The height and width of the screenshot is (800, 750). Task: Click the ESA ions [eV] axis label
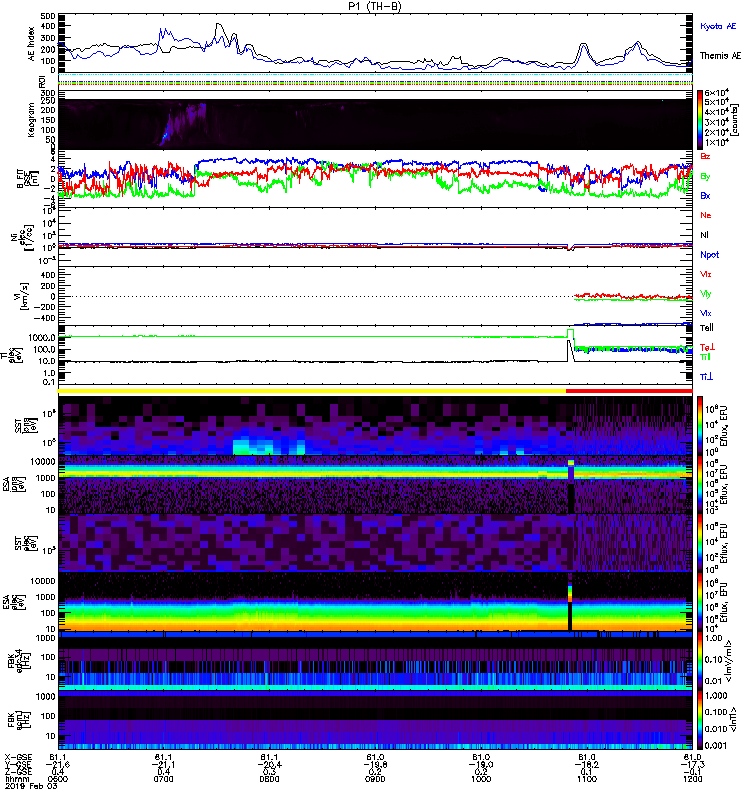(x=13, y=484)
